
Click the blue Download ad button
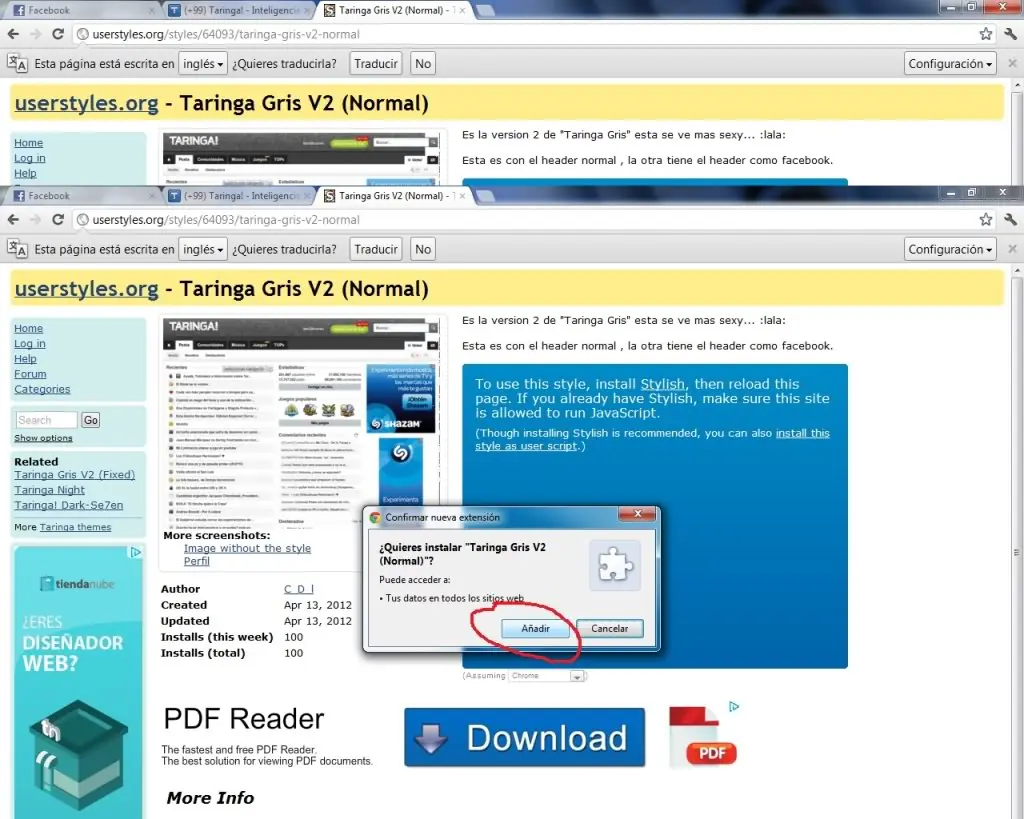point(524,737)
